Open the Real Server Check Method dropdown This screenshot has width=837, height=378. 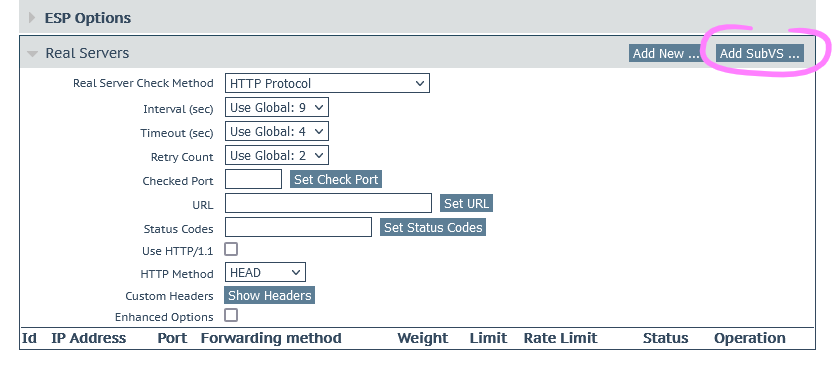327,83
